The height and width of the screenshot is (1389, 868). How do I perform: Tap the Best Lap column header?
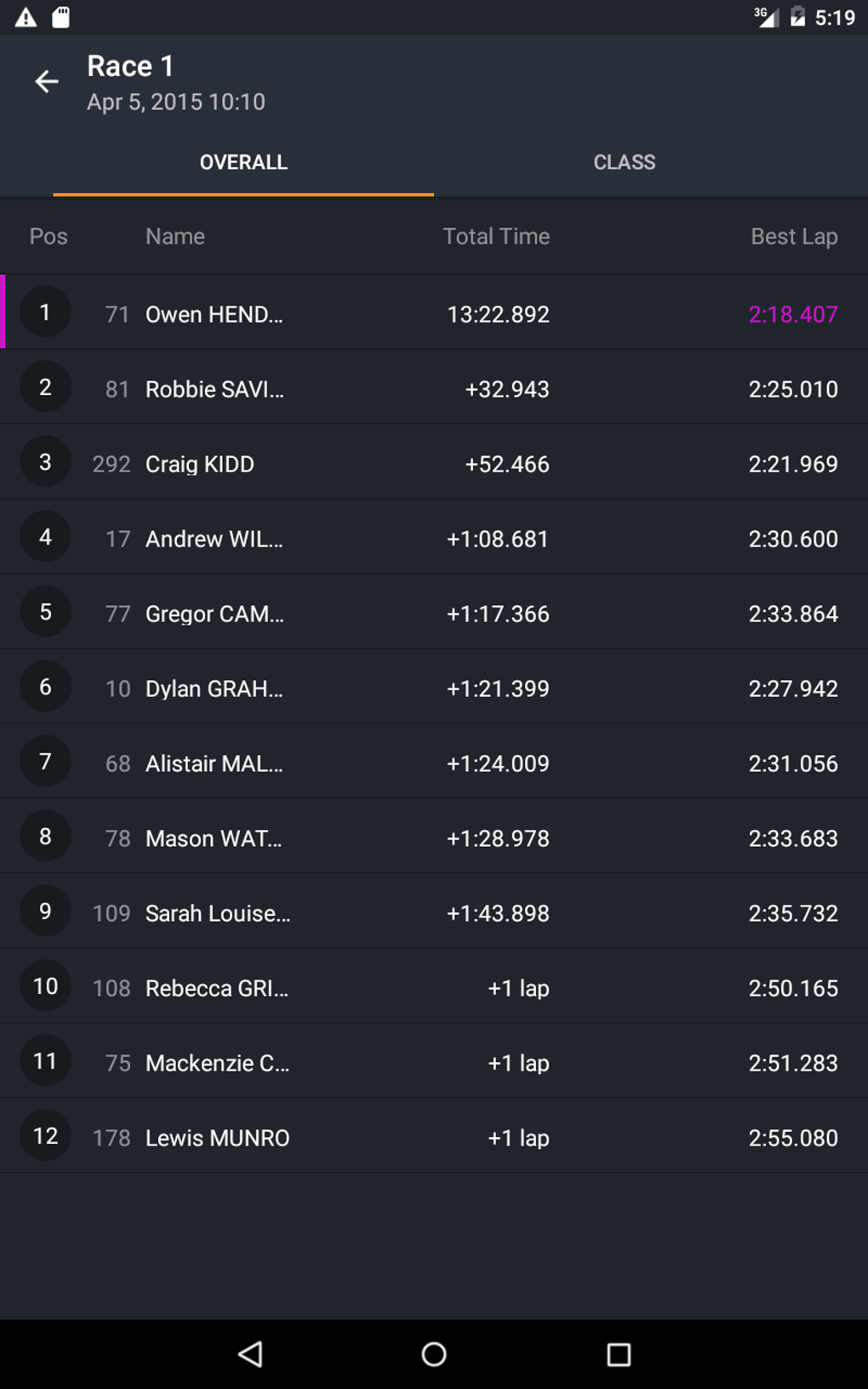pos(793,237)
